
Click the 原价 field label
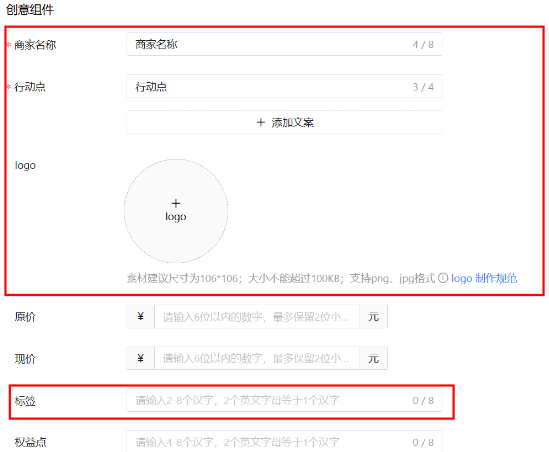(25, 317)
